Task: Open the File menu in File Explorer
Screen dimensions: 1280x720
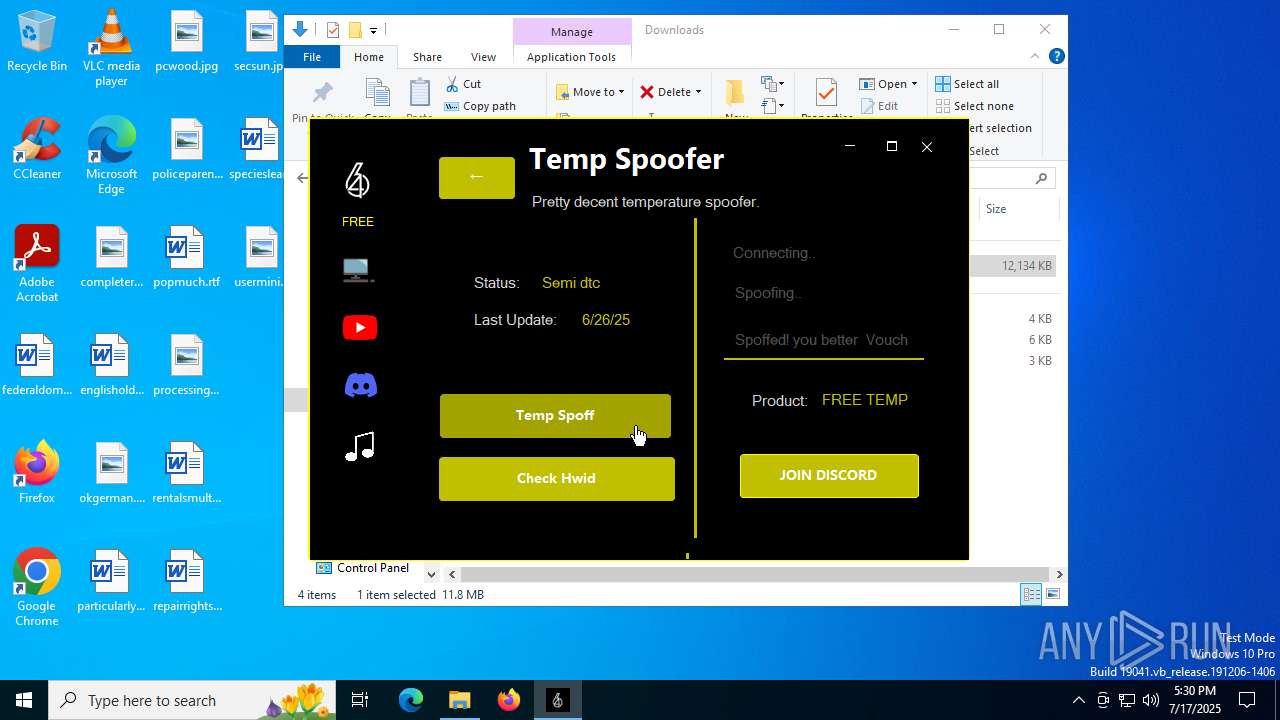Action: pos(312,57)
